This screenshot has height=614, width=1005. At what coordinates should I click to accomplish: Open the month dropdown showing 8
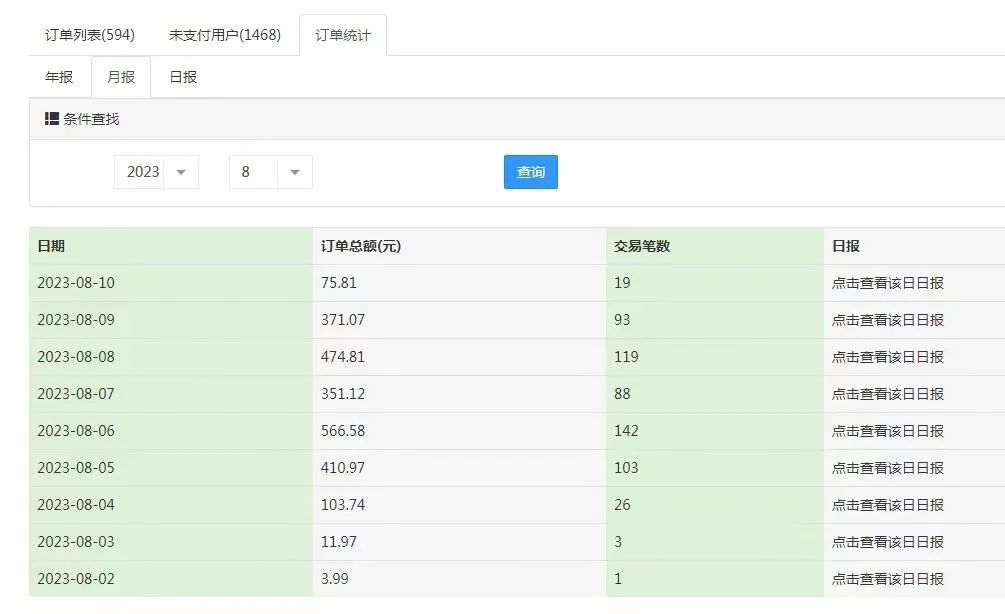tap(270, 171)
